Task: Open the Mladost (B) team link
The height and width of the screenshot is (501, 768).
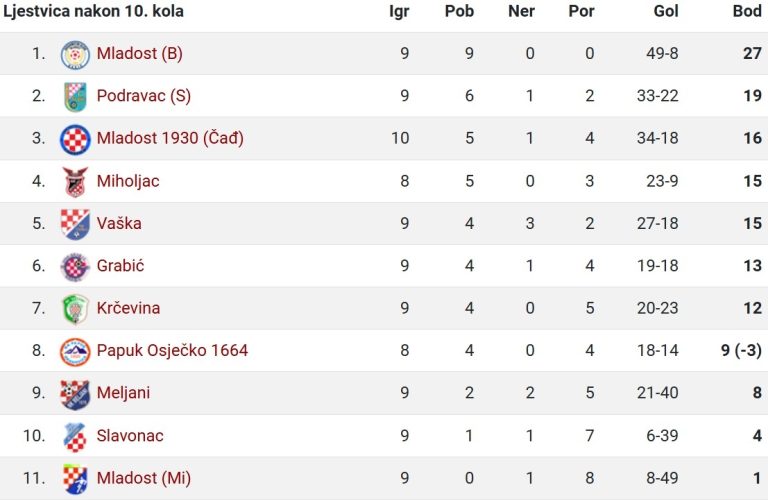Action: click(140, 53)
